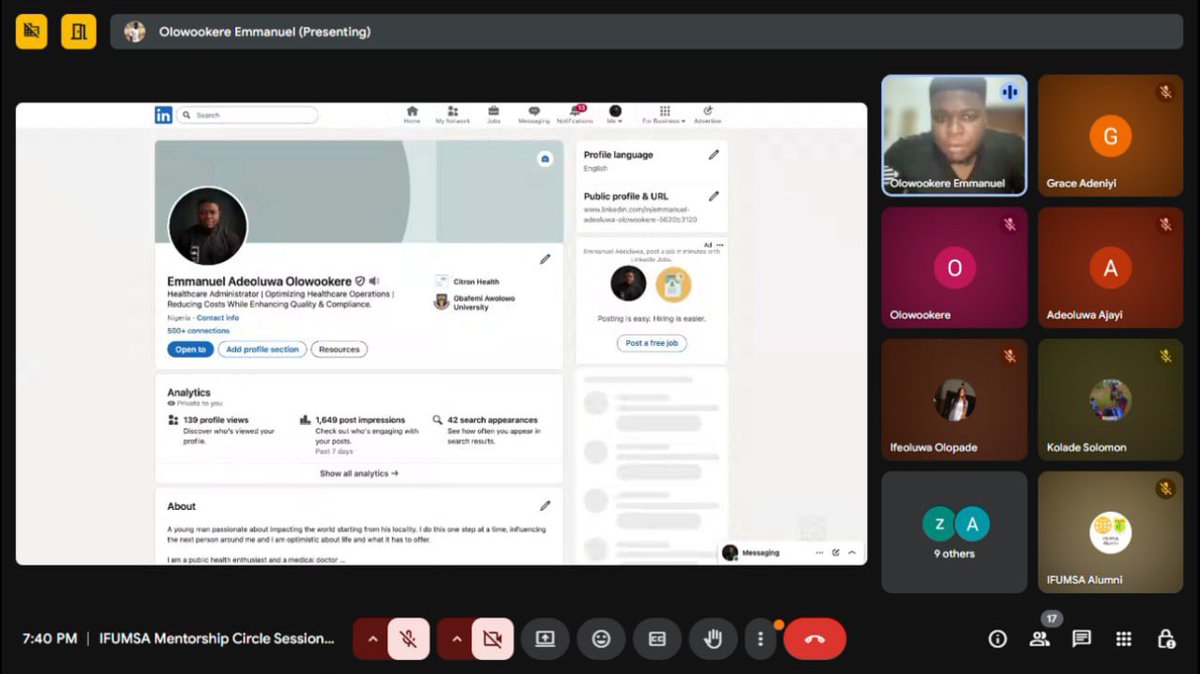Click the LinkedIn logo in shared screen
Screen dimensions: 1200x674
[163, 115]
